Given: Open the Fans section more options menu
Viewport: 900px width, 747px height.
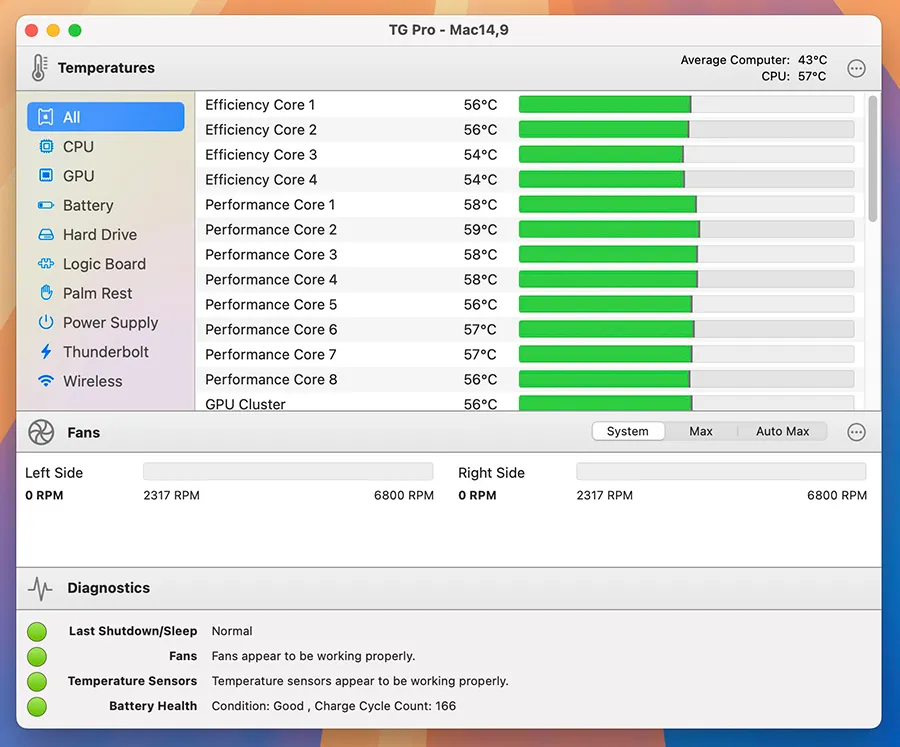Looking at the screenshot, I should click(x=856, y=432).
